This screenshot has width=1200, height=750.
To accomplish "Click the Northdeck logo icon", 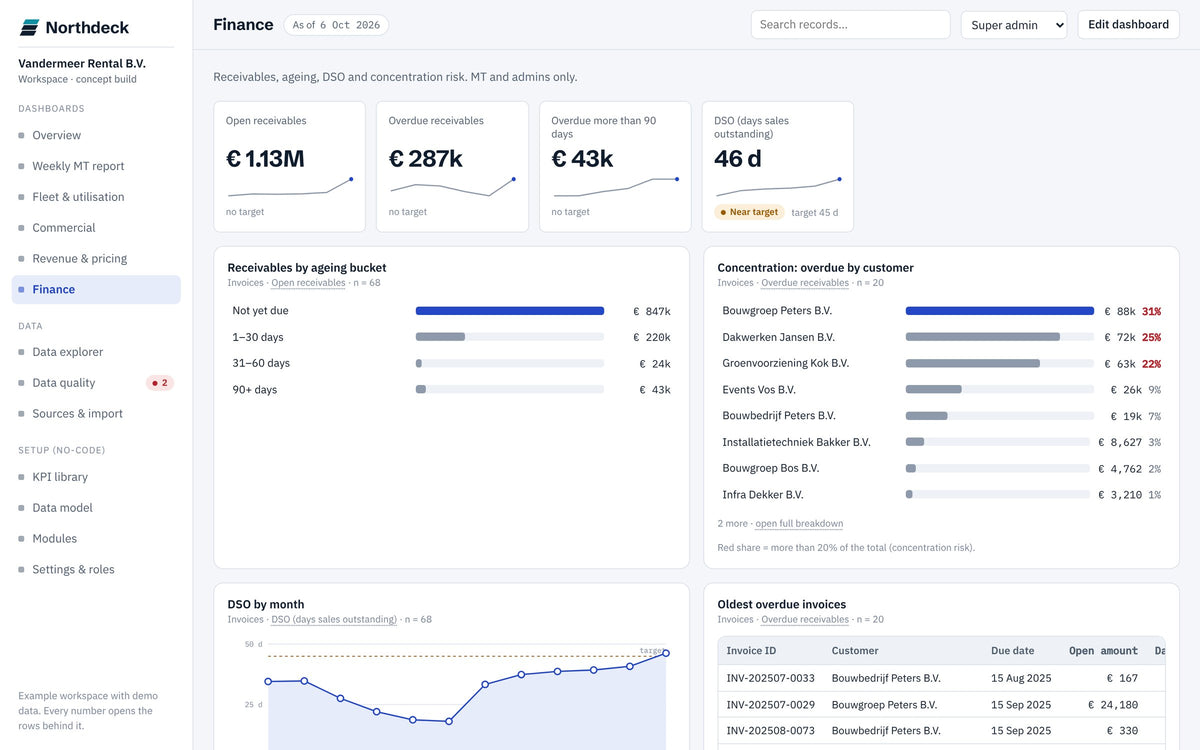I will click(30, 27).
